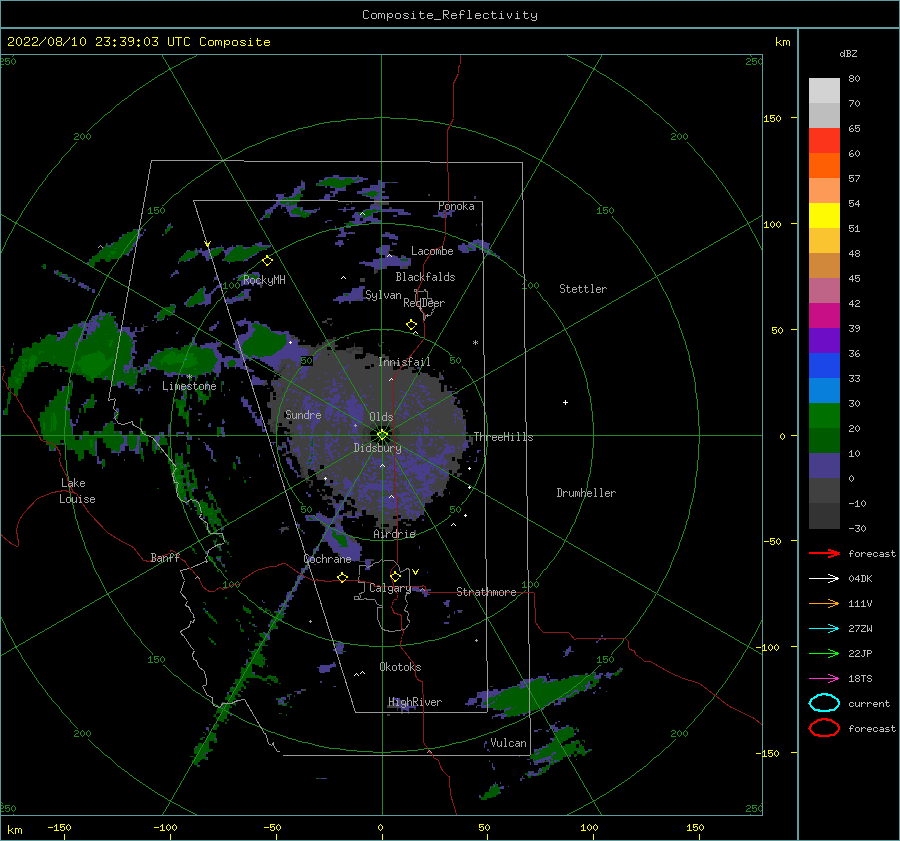900x841 pixels.
Task: Click the Drumheller city label
Action: (x=586, y=493)
